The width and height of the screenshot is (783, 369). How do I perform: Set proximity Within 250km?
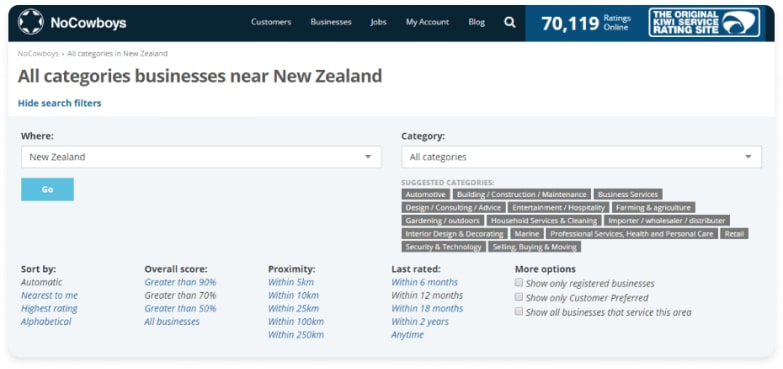pos(296,335)
